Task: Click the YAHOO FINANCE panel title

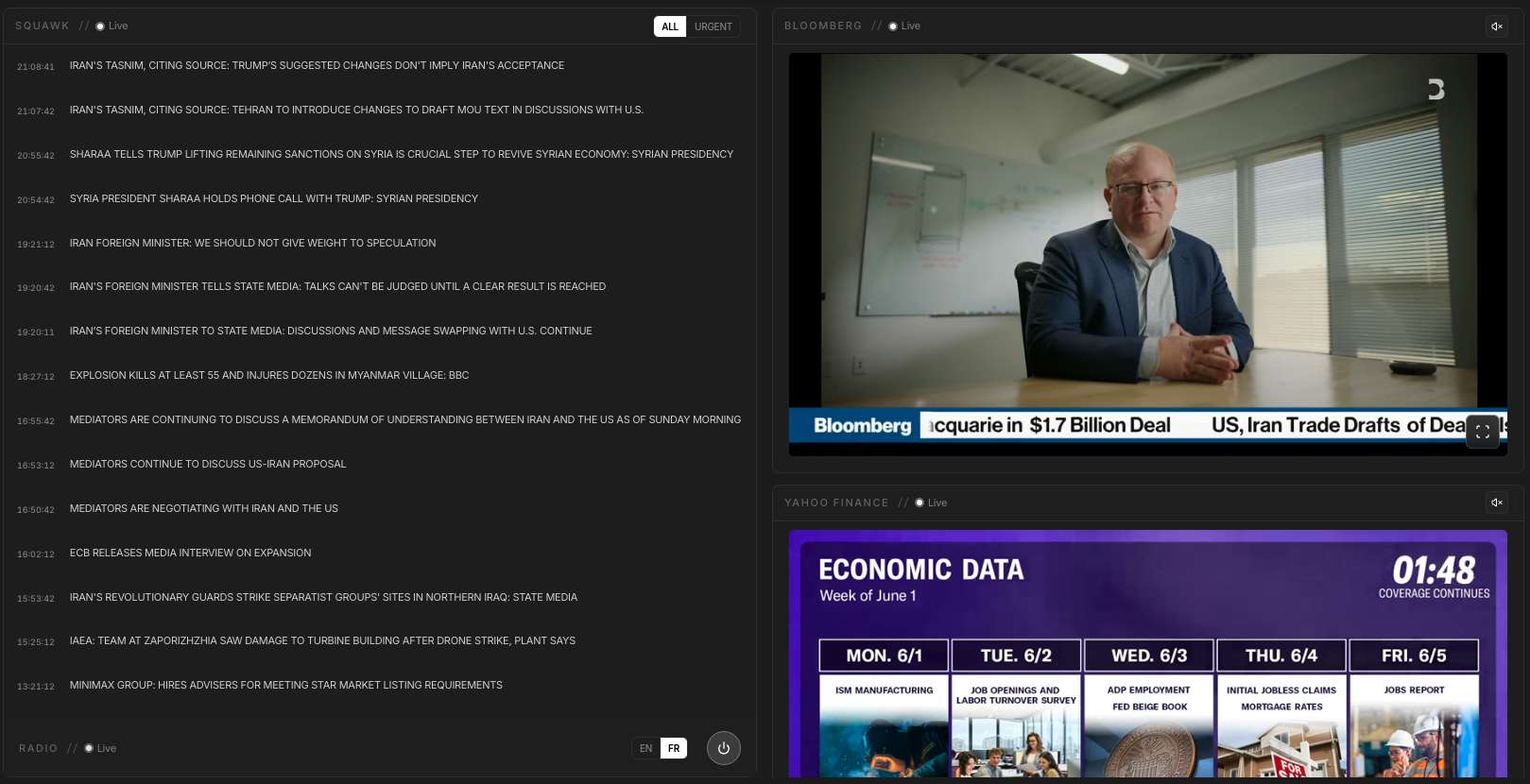Action: click(x=836, y=503)
